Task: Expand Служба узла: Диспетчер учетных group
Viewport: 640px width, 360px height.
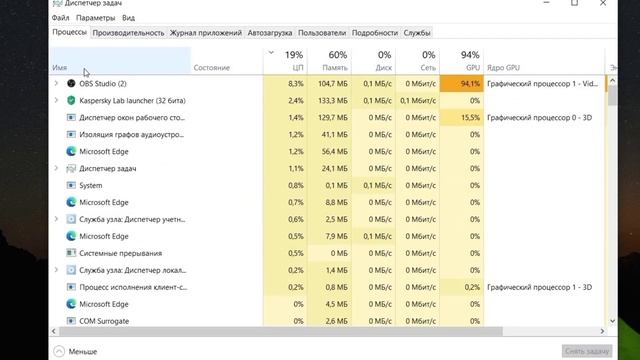Action: tap(56, 219)
